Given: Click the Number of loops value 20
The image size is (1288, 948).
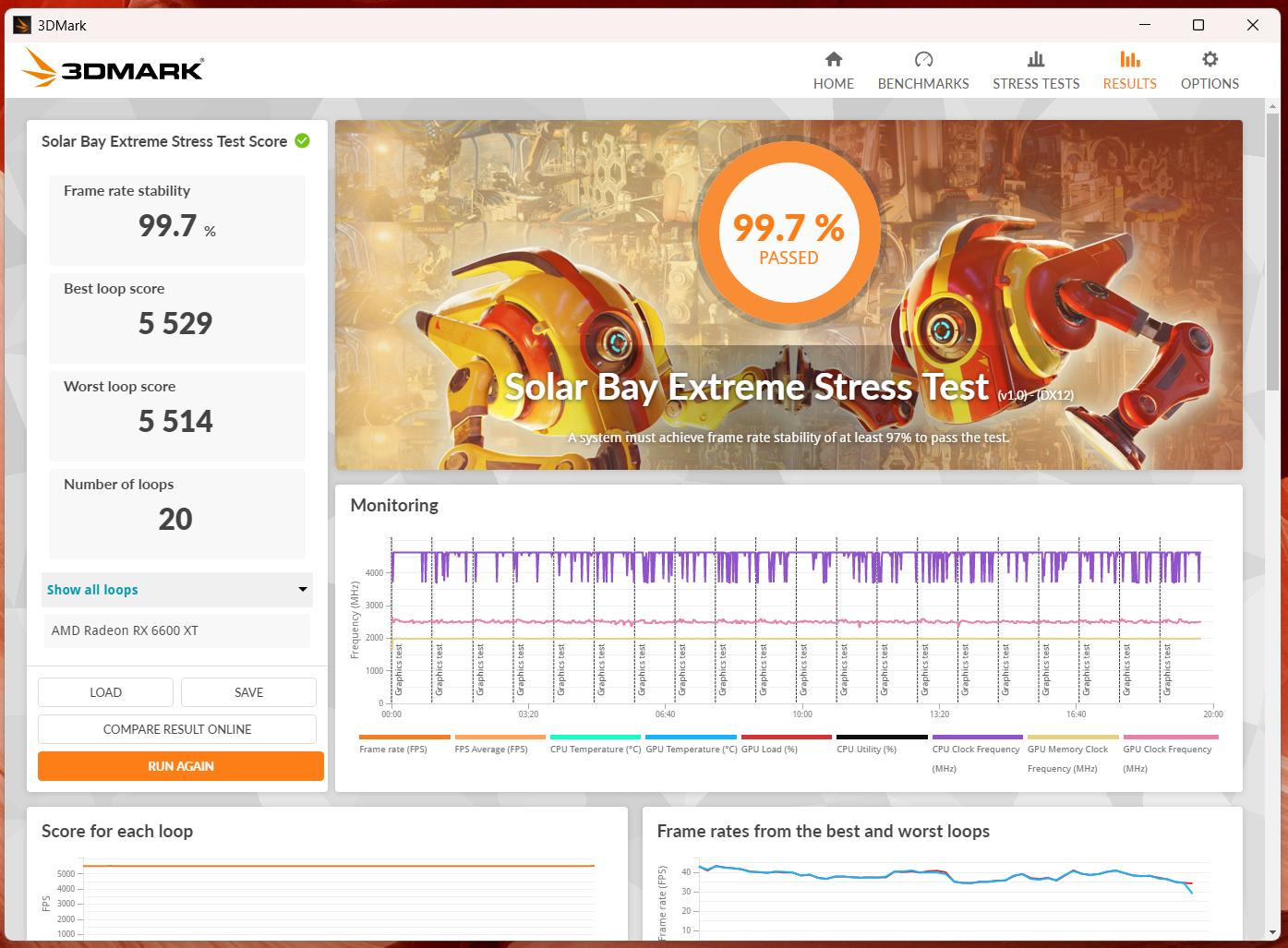Looking at the screenshot, I should [175, 519].
